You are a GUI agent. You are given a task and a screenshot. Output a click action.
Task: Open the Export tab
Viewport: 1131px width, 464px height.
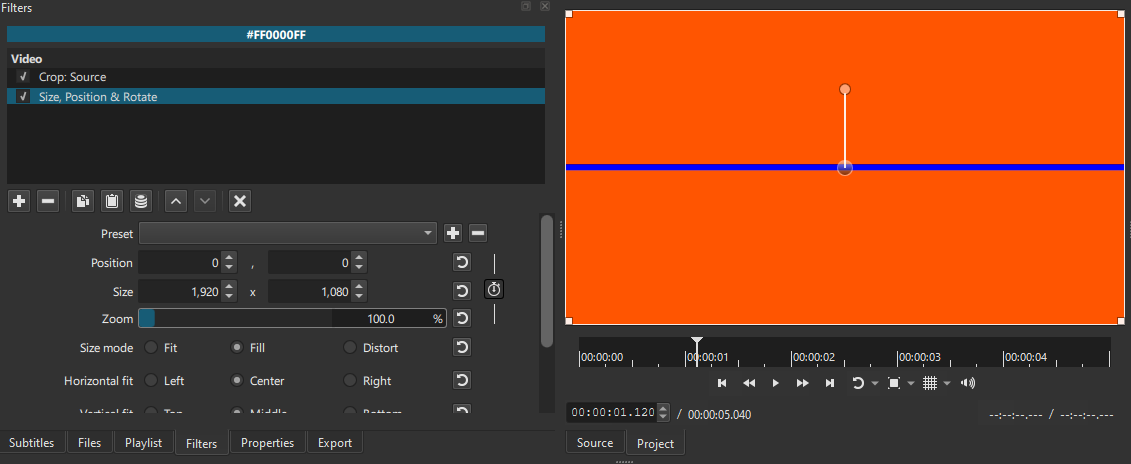pos(334,443)
